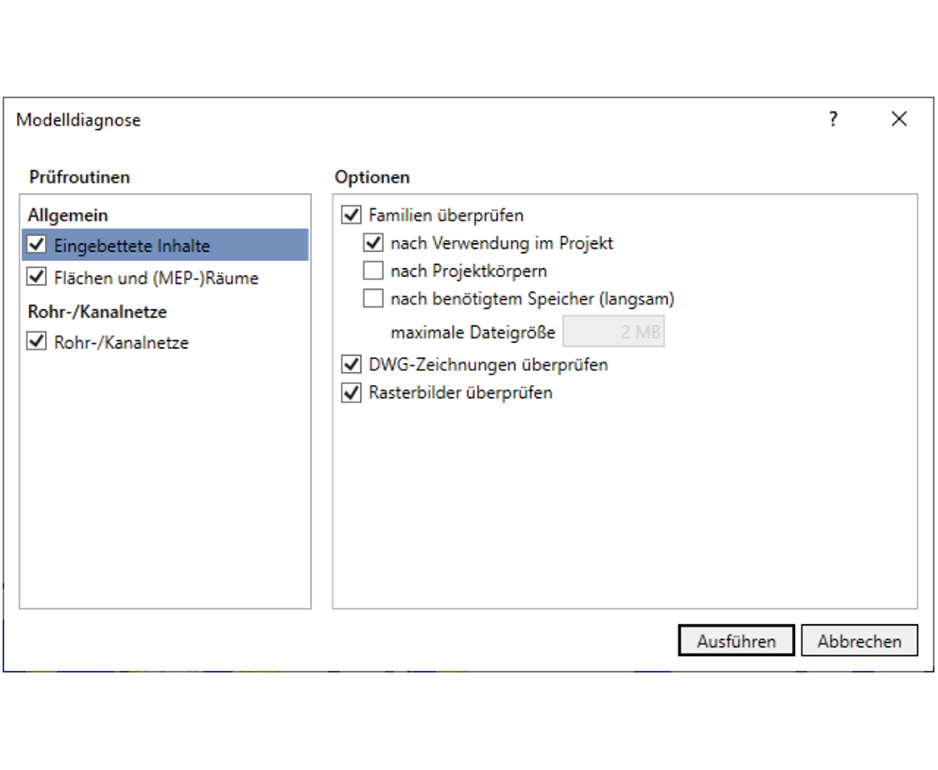Enable nach Projektkörpern option

click(x=373, y=271)
